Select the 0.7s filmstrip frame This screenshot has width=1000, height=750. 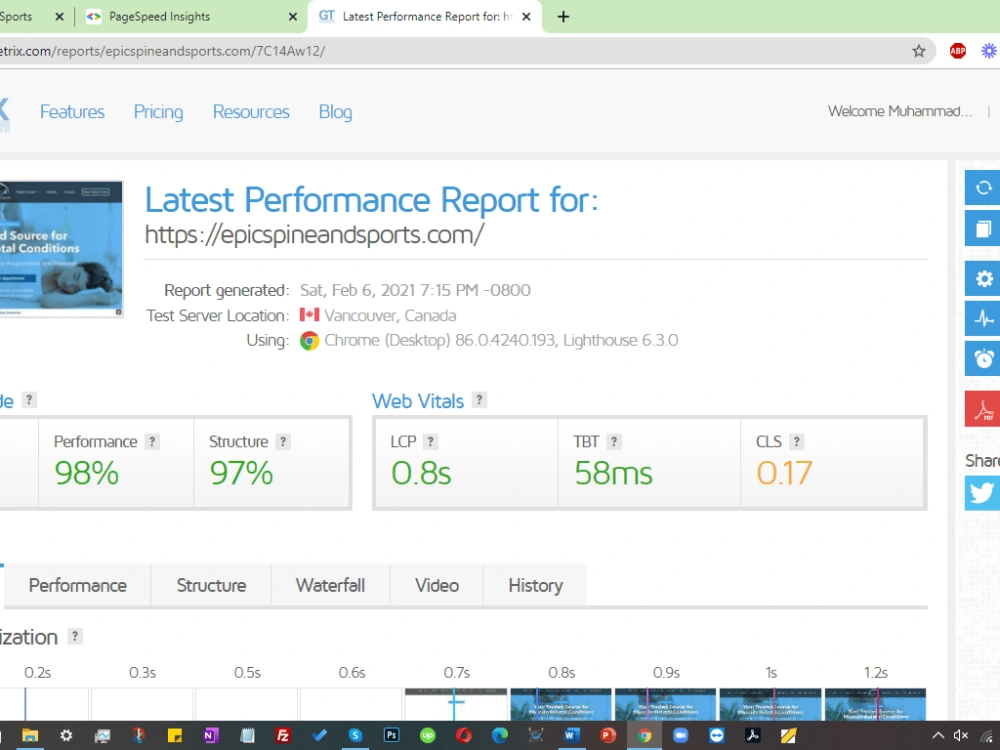click(456, 704)
